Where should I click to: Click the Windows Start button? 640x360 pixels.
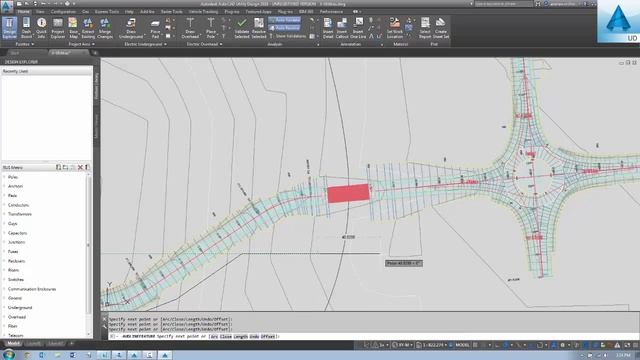tap(9, 355)
